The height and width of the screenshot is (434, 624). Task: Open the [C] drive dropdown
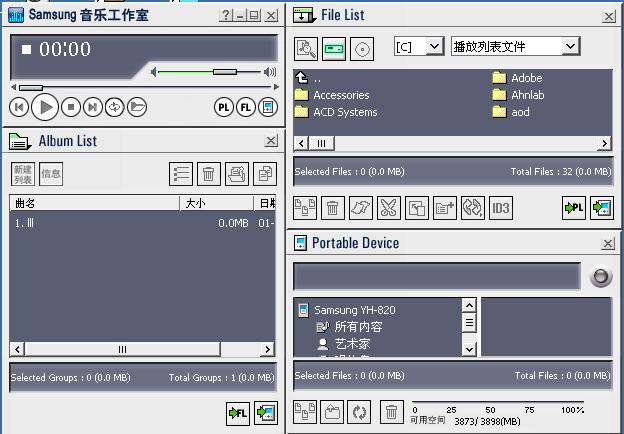(435, 47)
